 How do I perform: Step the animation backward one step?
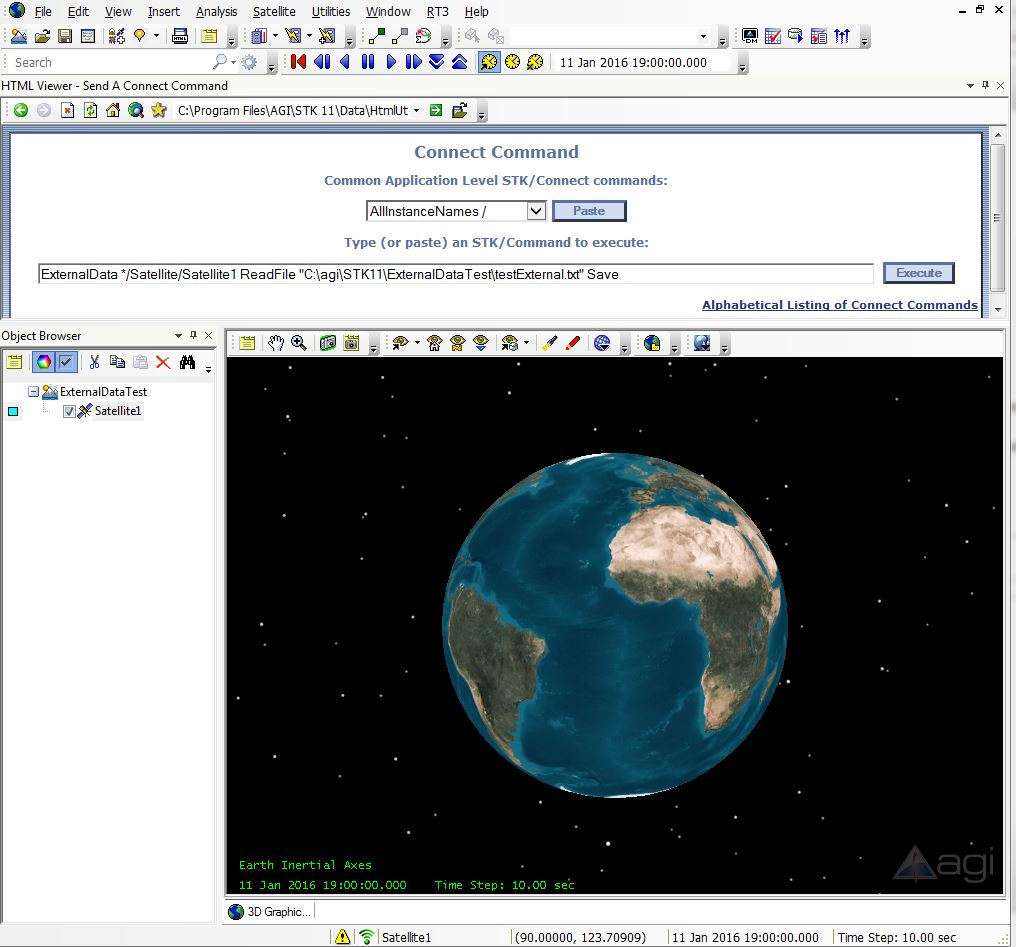coord(322,62)
